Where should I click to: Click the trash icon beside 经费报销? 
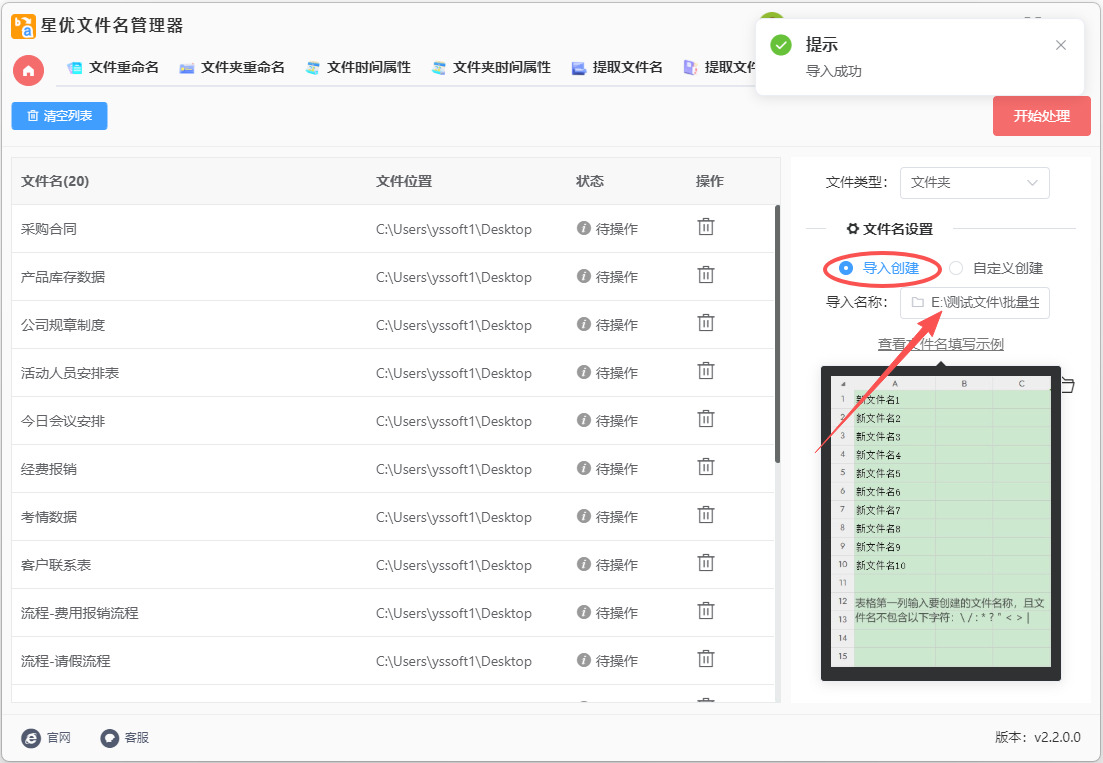[x=706, y=466]
